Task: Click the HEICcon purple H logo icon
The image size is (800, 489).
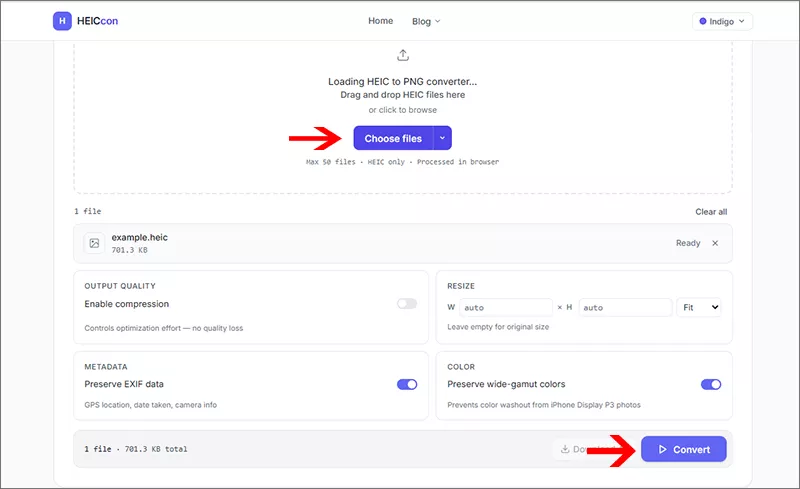Action: pos(62,21)
